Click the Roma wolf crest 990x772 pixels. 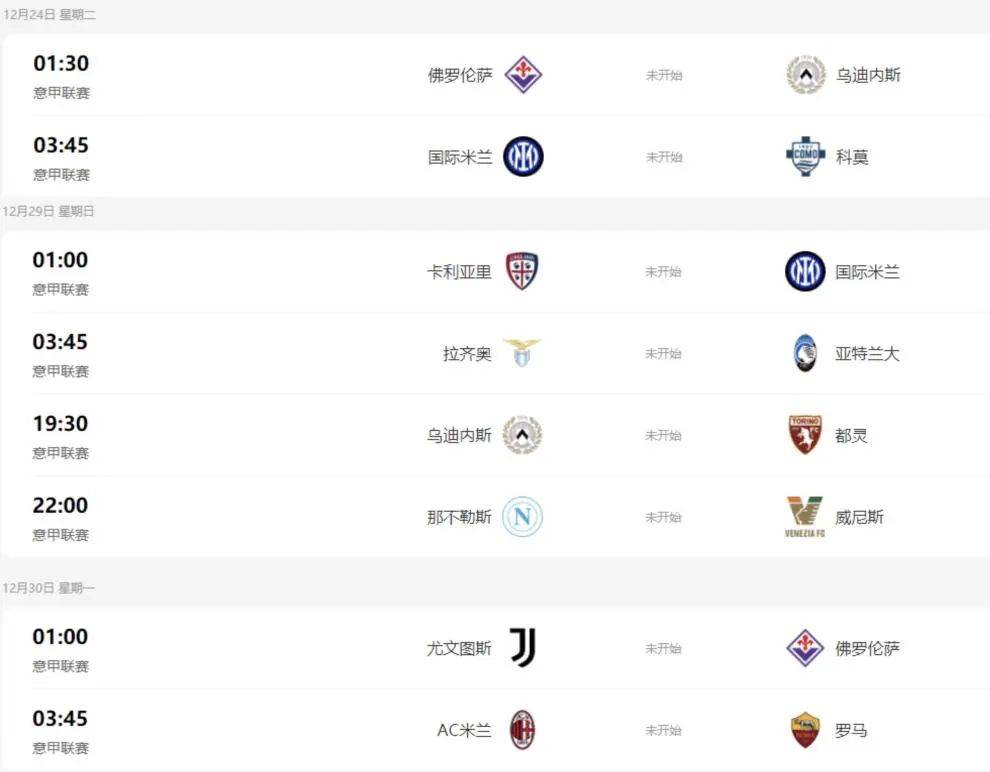[x=805, y=730]
